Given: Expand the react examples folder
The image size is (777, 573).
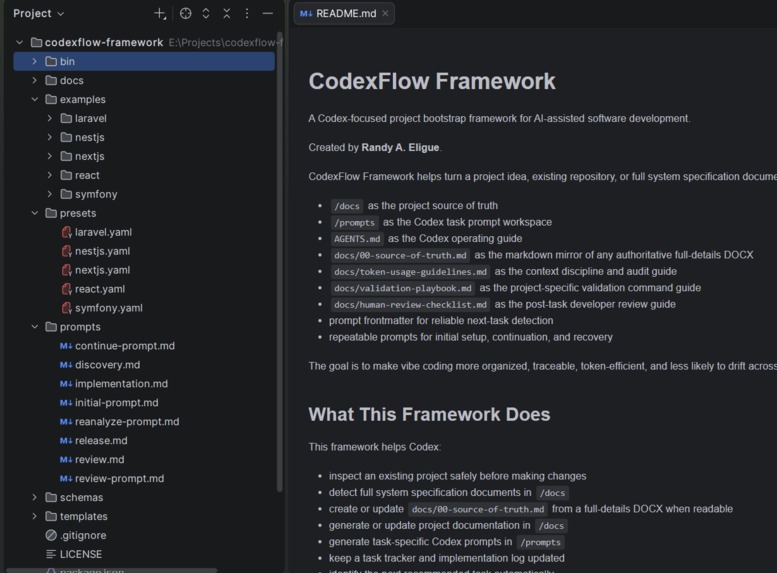Looking at the screenshot, I should tap(50, 175).
